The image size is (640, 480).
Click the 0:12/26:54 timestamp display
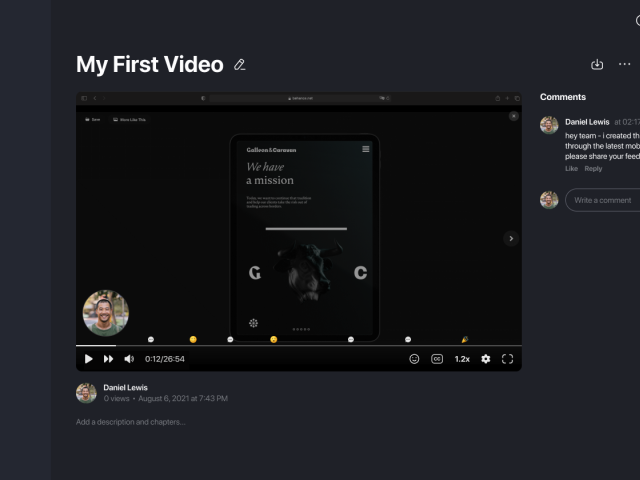[x=164, y=359]
